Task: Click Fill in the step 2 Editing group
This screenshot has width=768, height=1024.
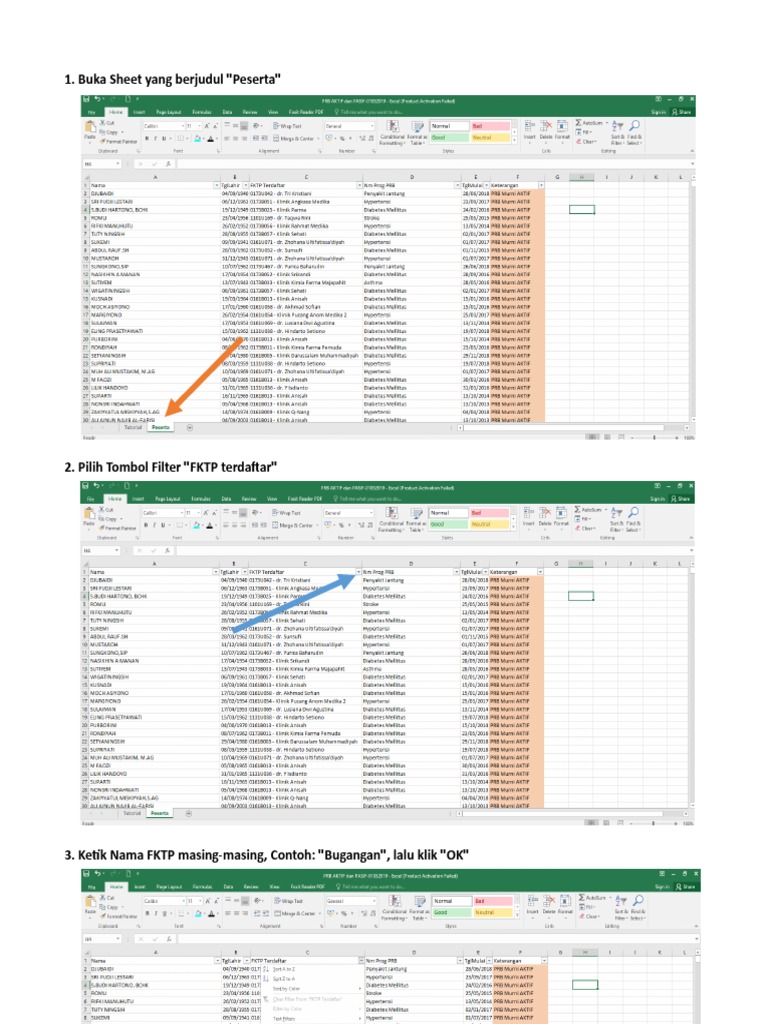Action: tap(583, 519)
